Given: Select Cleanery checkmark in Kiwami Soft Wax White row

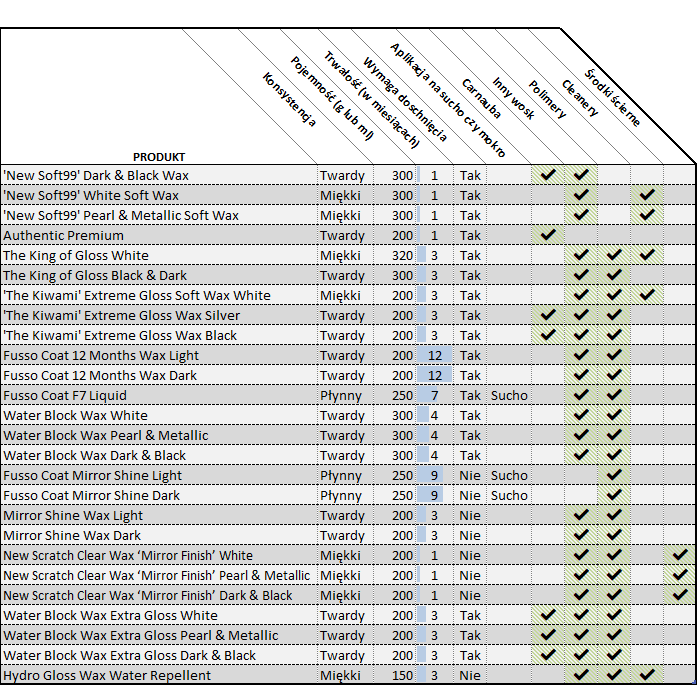Looking at the screenshot, I should point(647,294).
